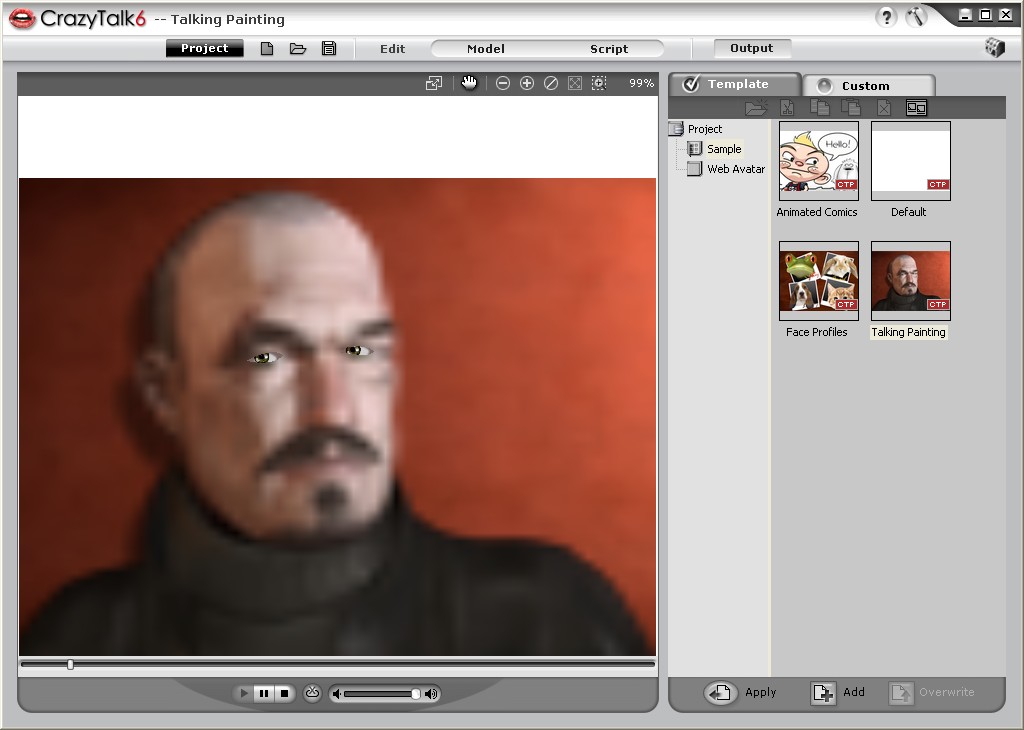Viewport: 1024px width, 730px height.
Task: Mute audio with the low-volume speaker icon
Action: pyautogui.click(x=336, y=693)
